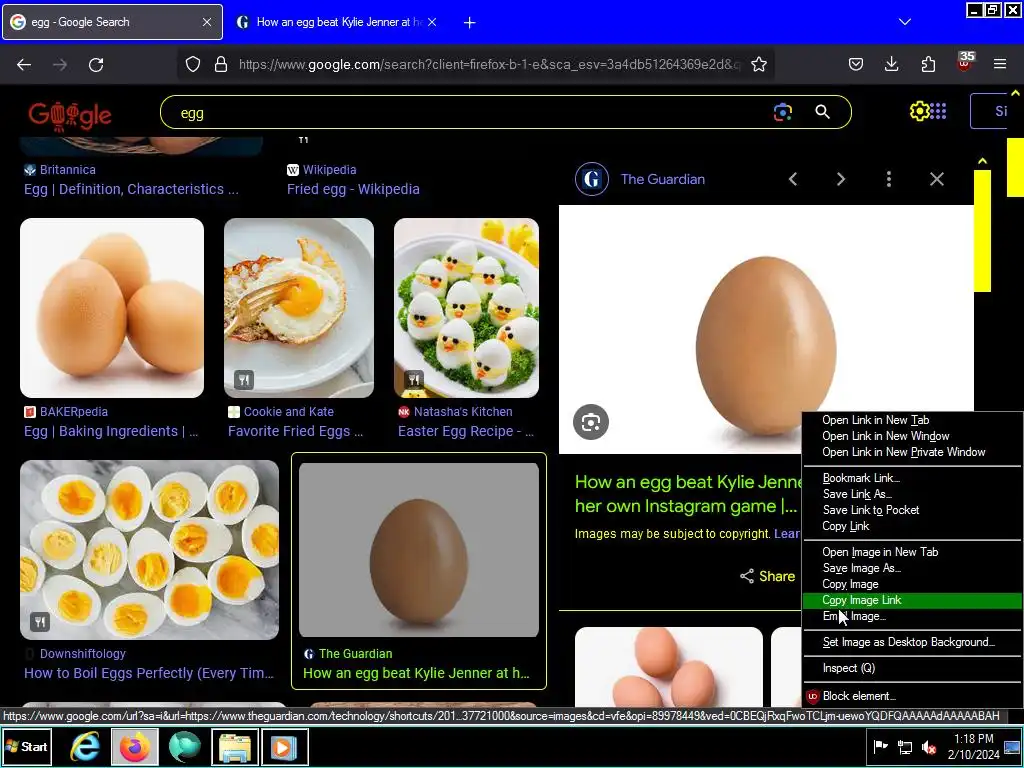Open the extensions puzzle icon
The height and width of the screenshot is (768, 1024).
point(928,64)
